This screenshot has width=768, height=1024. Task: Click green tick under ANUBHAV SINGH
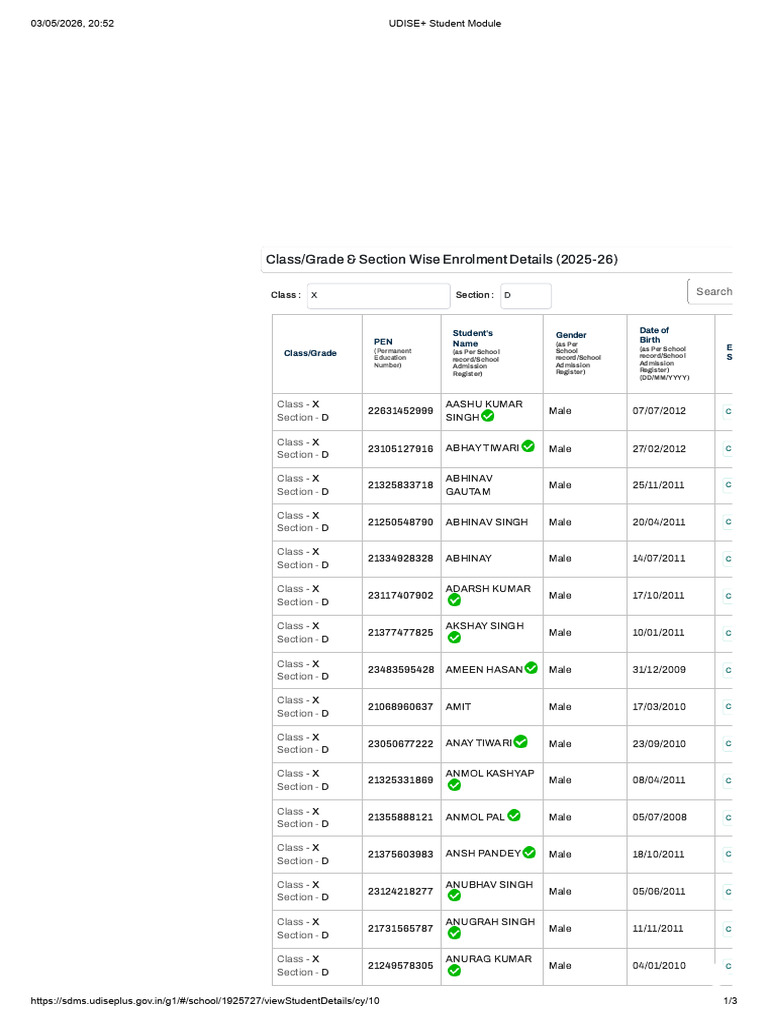455,897
